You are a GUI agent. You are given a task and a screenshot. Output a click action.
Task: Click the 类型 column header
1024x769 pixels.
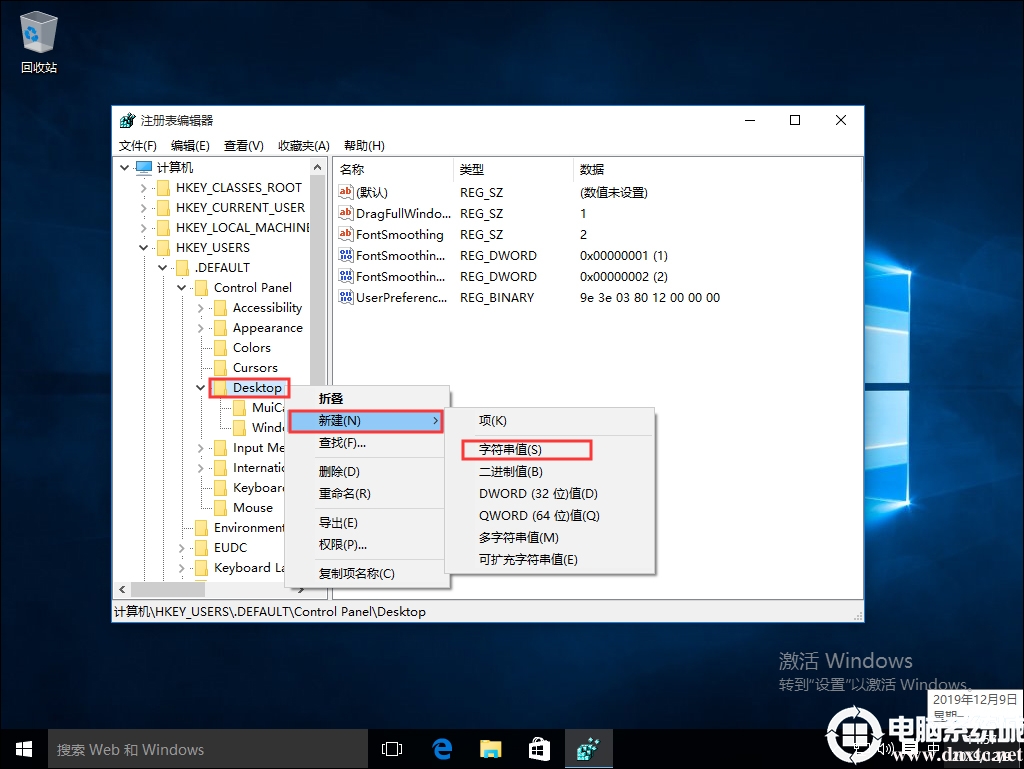tap(513, 170)
